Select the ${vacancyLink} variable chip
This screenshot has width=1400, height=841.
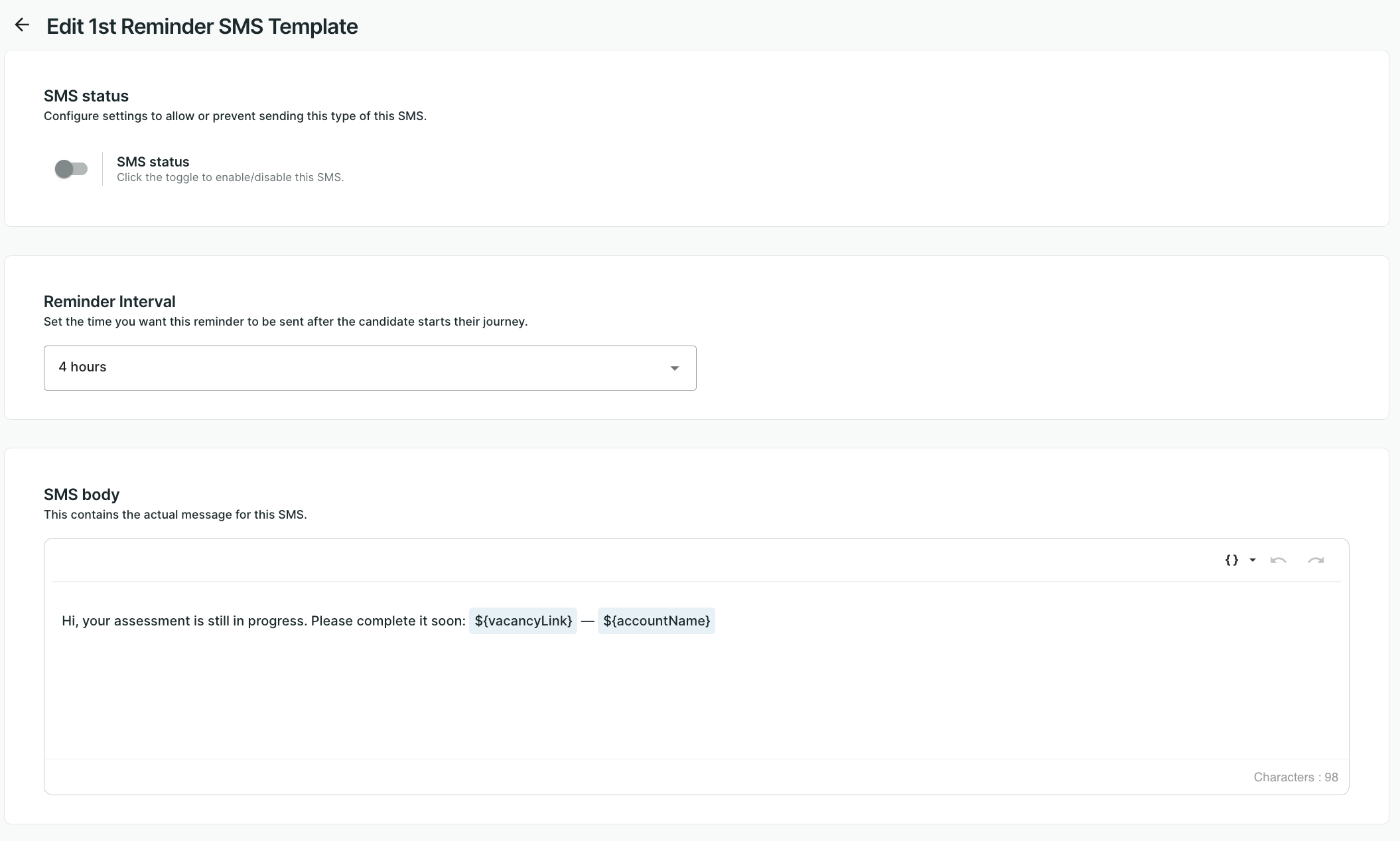pos(523,621)
